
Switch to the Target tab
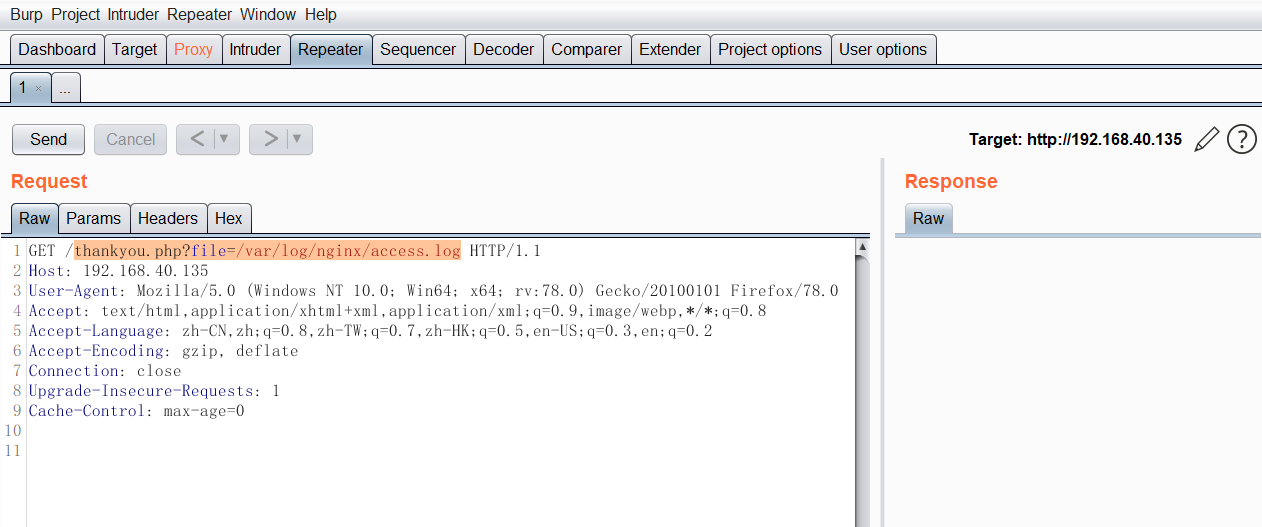(134, 49)
